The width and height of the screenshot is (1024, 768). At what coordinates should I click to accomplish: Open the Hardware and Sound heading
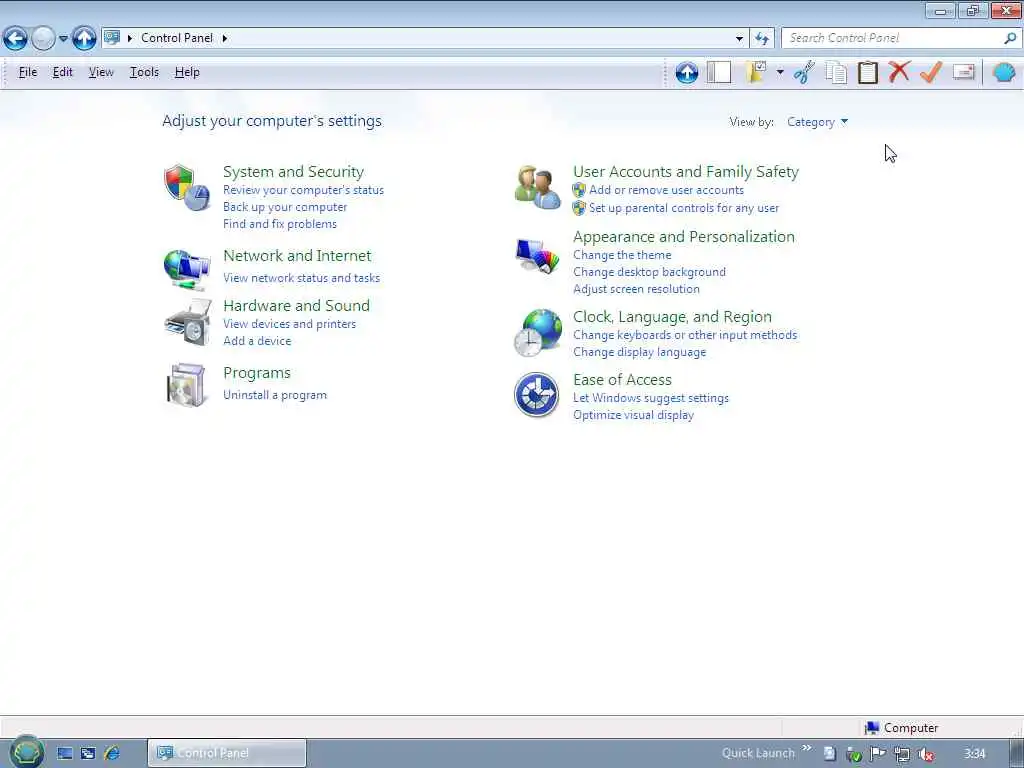[x=296, y=306]
